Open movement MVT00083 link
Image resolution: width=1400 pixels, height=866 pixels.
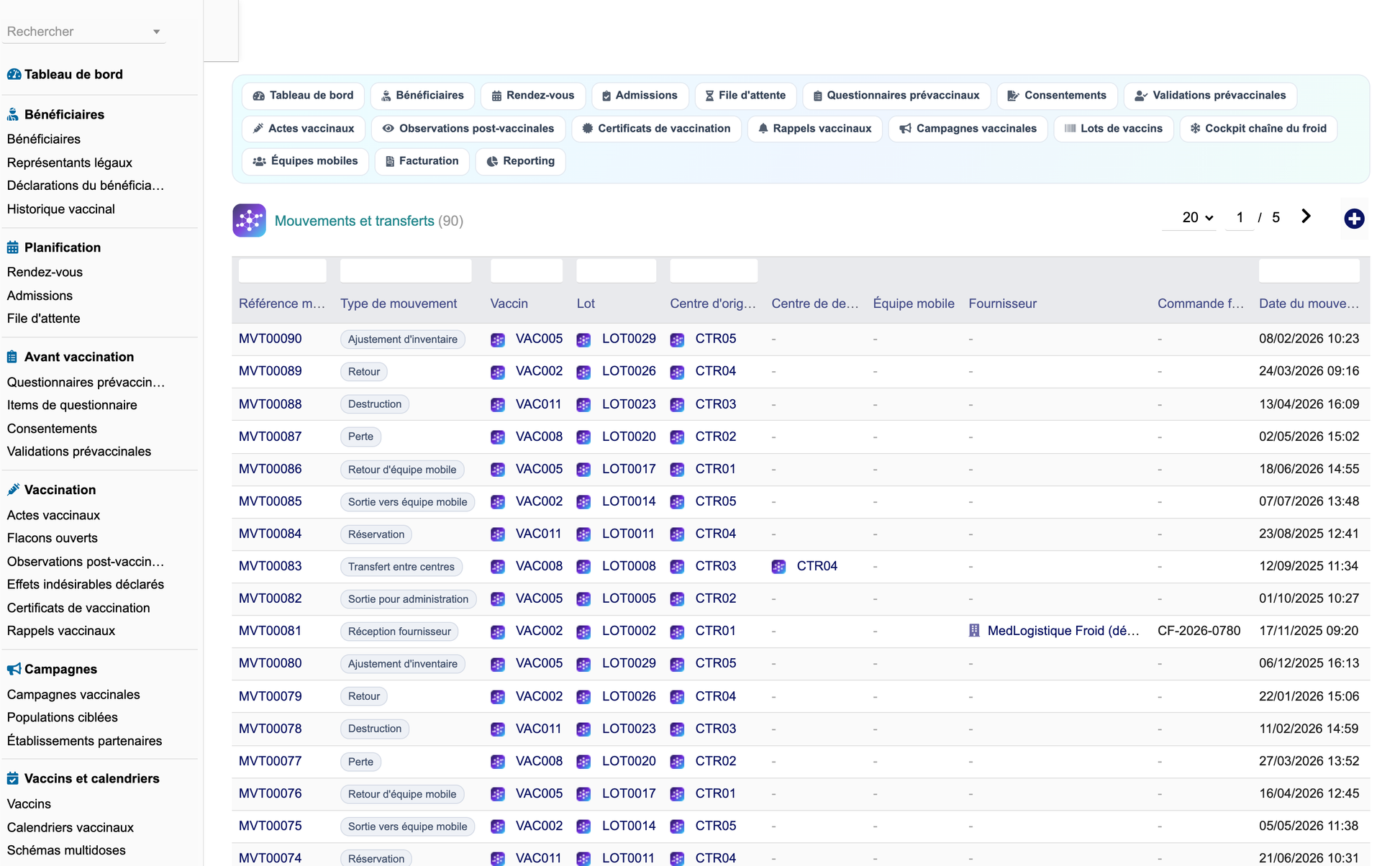[270, 566]
